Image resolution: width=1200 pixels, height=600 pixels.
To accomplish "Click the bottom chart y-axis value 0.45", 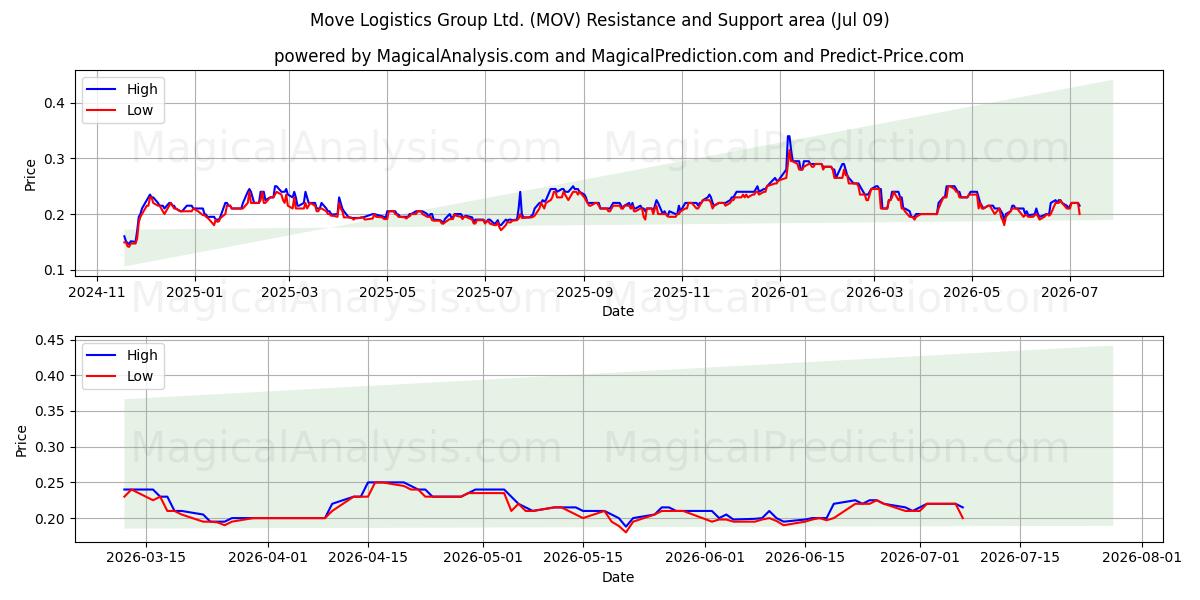I will click(x=50, y=340).
